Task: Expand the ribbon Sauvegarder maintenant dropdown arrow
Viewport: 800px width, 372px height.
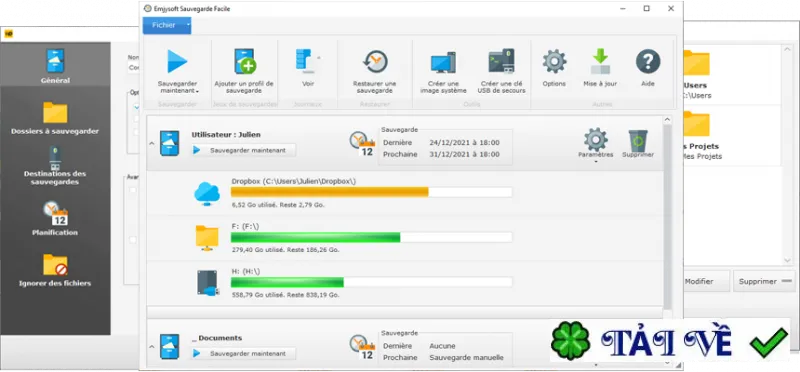Action: point(197,91)
